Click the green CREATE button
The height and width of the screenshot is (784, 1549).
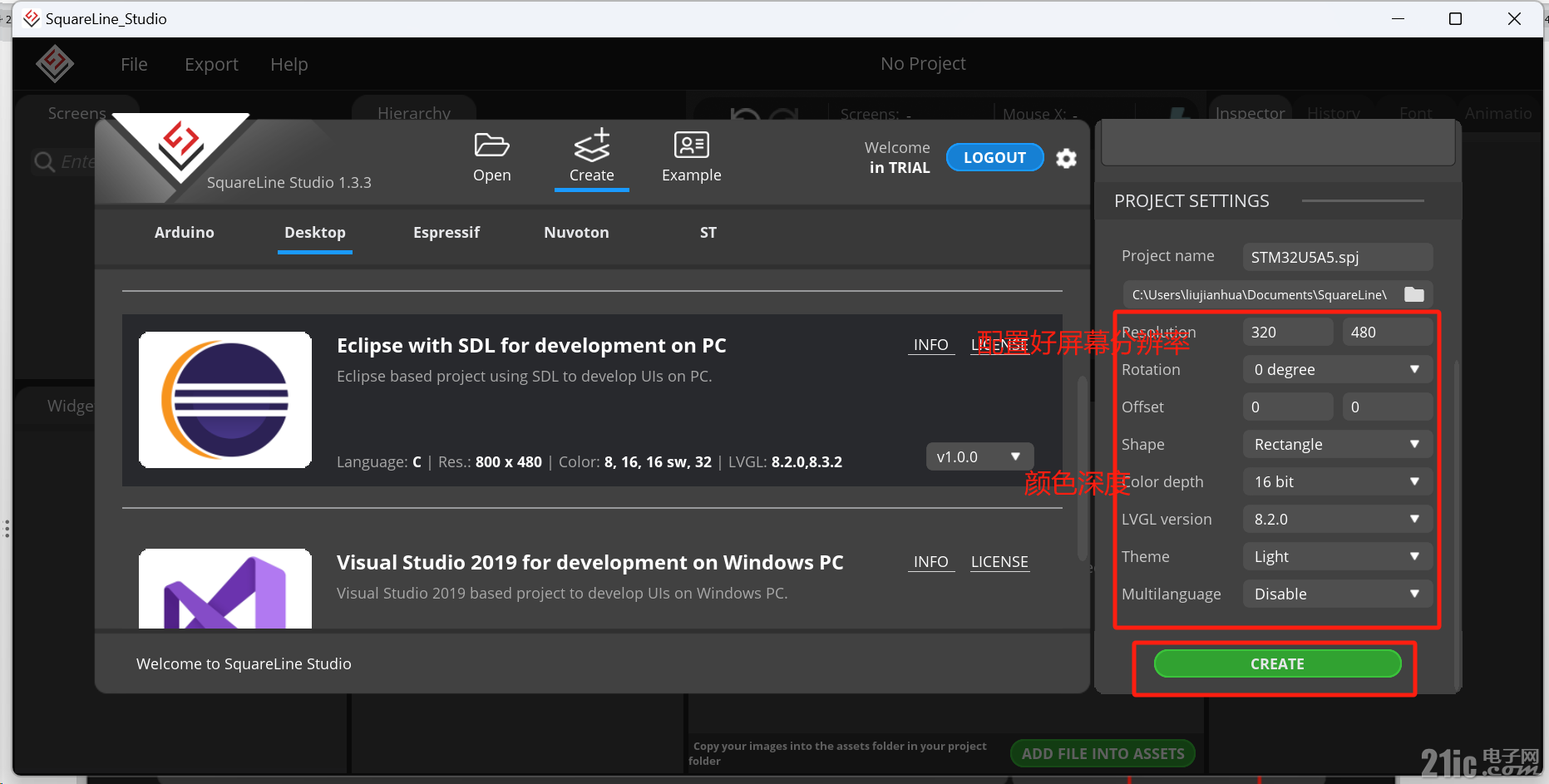pyautogui.click(x=1277, y=663)
